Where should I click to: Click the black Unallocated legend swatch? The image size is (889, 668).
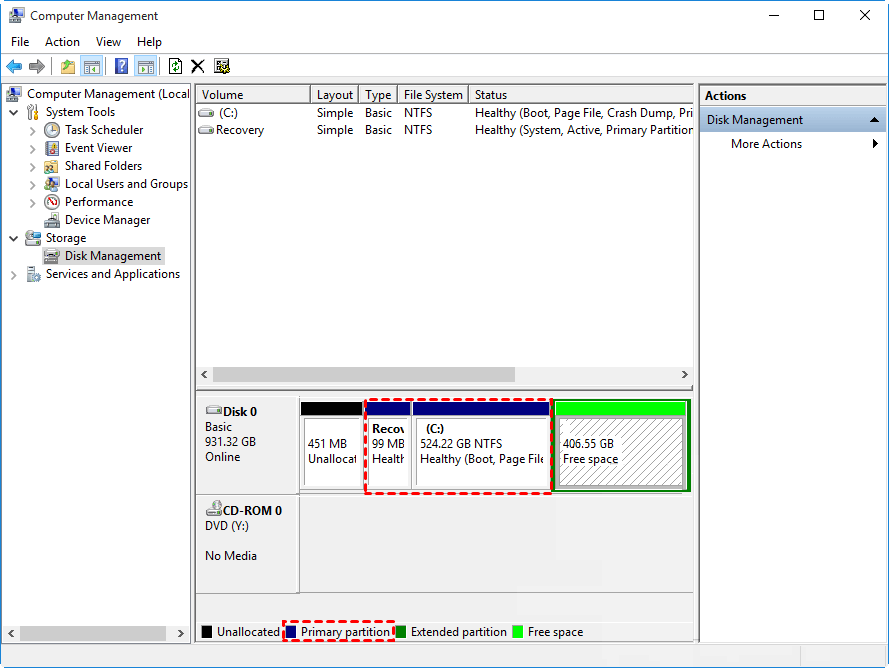click(207, 632)
